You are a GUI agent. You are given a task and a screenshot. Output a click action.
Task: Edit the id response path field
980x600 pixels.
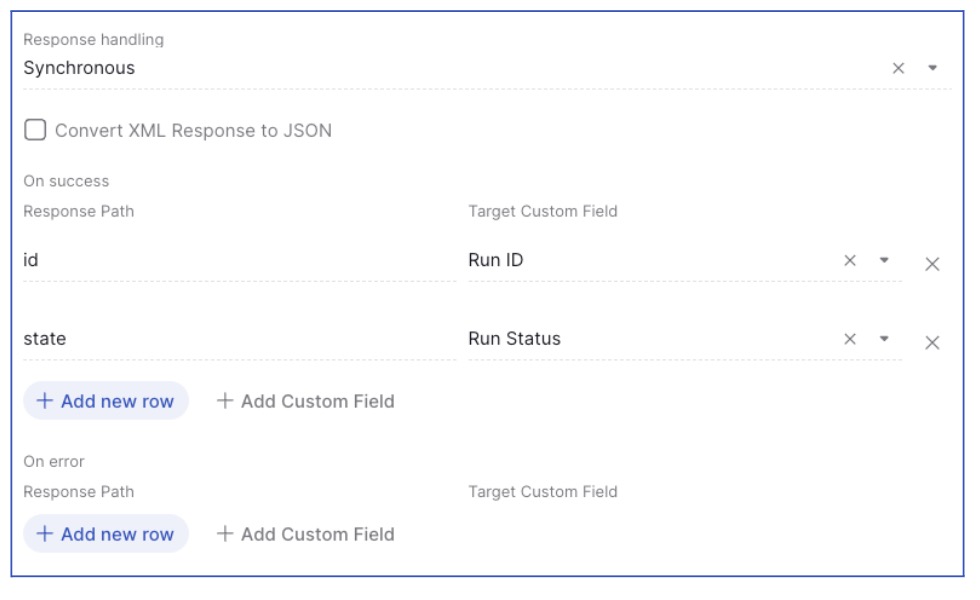239,260
